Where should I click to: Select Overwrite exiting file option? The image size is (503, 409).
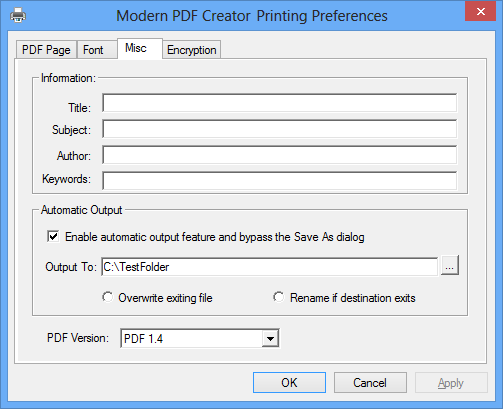tap(108, 297)
